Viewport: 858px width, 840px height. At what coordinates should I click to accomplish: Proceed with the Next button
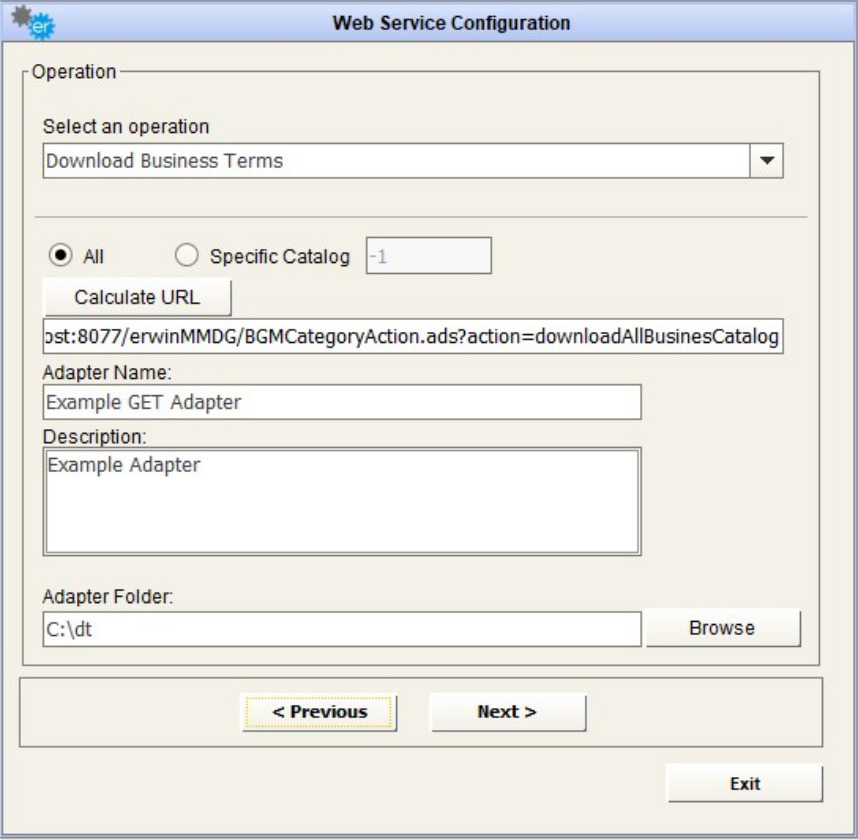[507, 712]
